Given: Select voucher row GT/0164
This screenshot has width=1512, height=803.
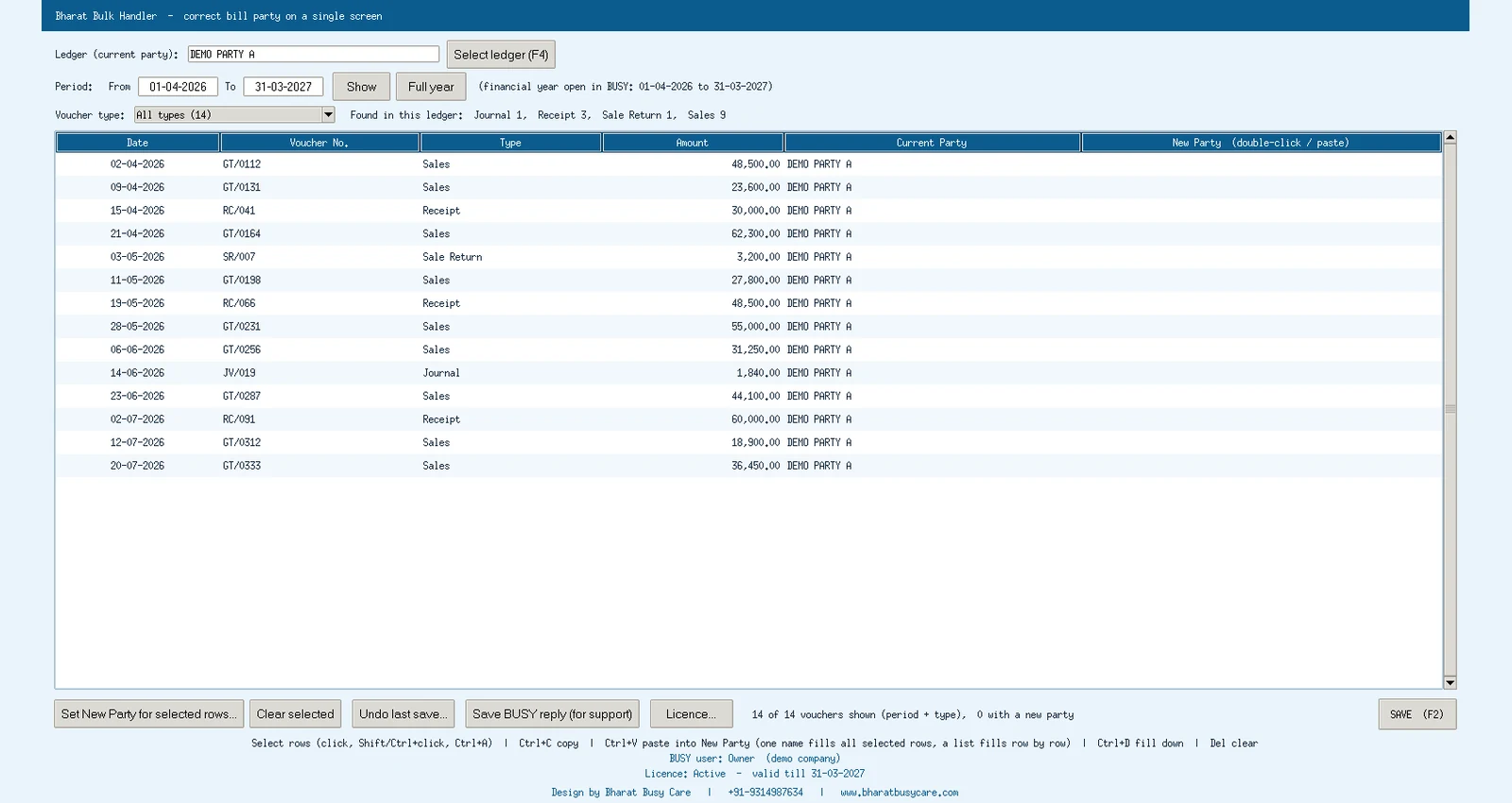Looking at the screenshot, I should [x=748, y=233].
